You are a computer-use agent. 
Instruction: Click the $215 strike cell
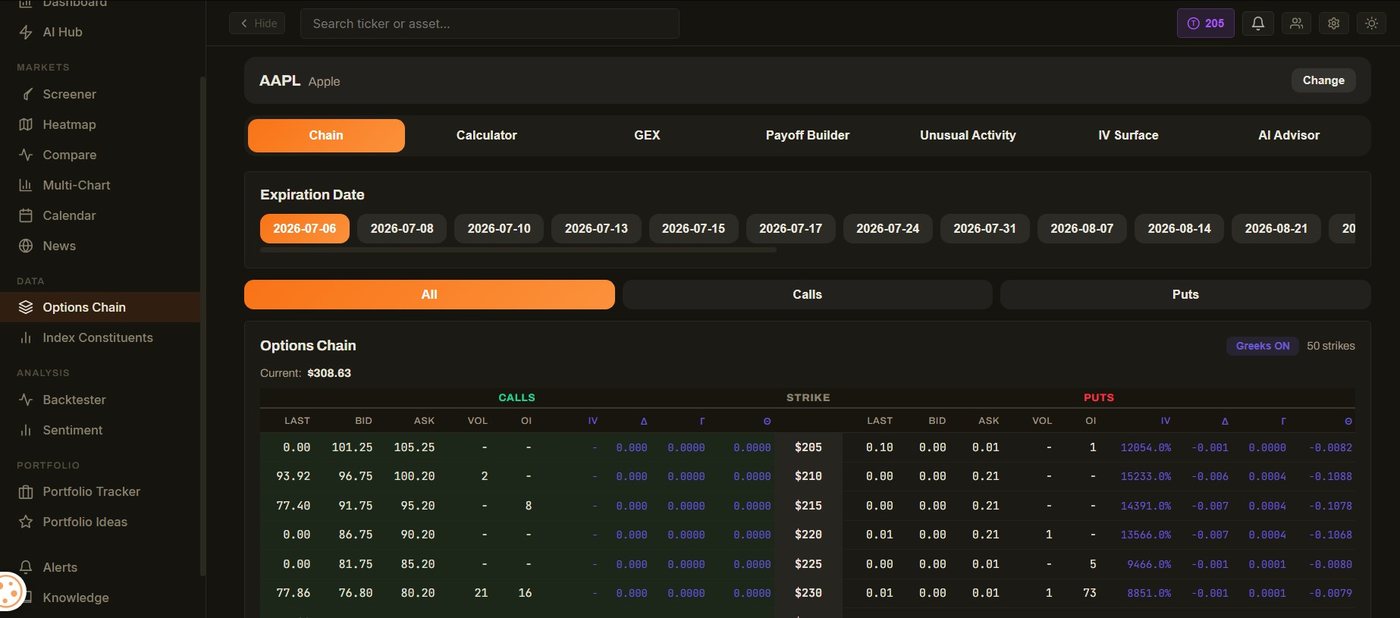(808, 506)
